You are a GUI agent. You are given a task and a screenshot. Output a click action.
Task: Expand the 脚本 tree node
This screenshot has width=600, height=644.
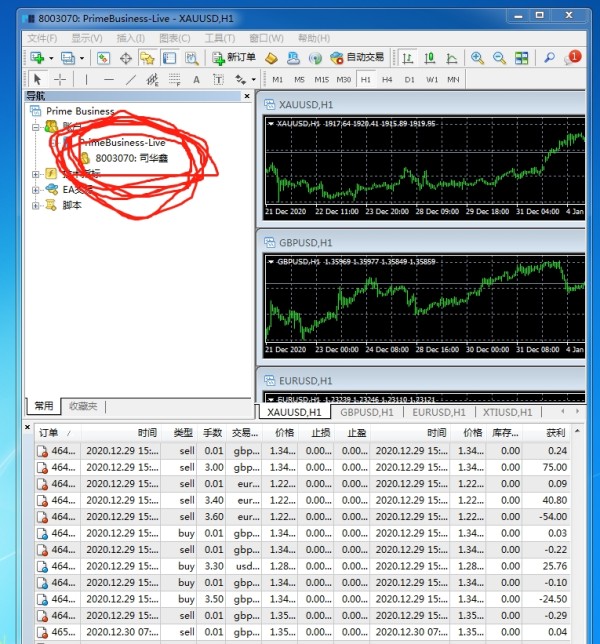(x=36, y=205)
